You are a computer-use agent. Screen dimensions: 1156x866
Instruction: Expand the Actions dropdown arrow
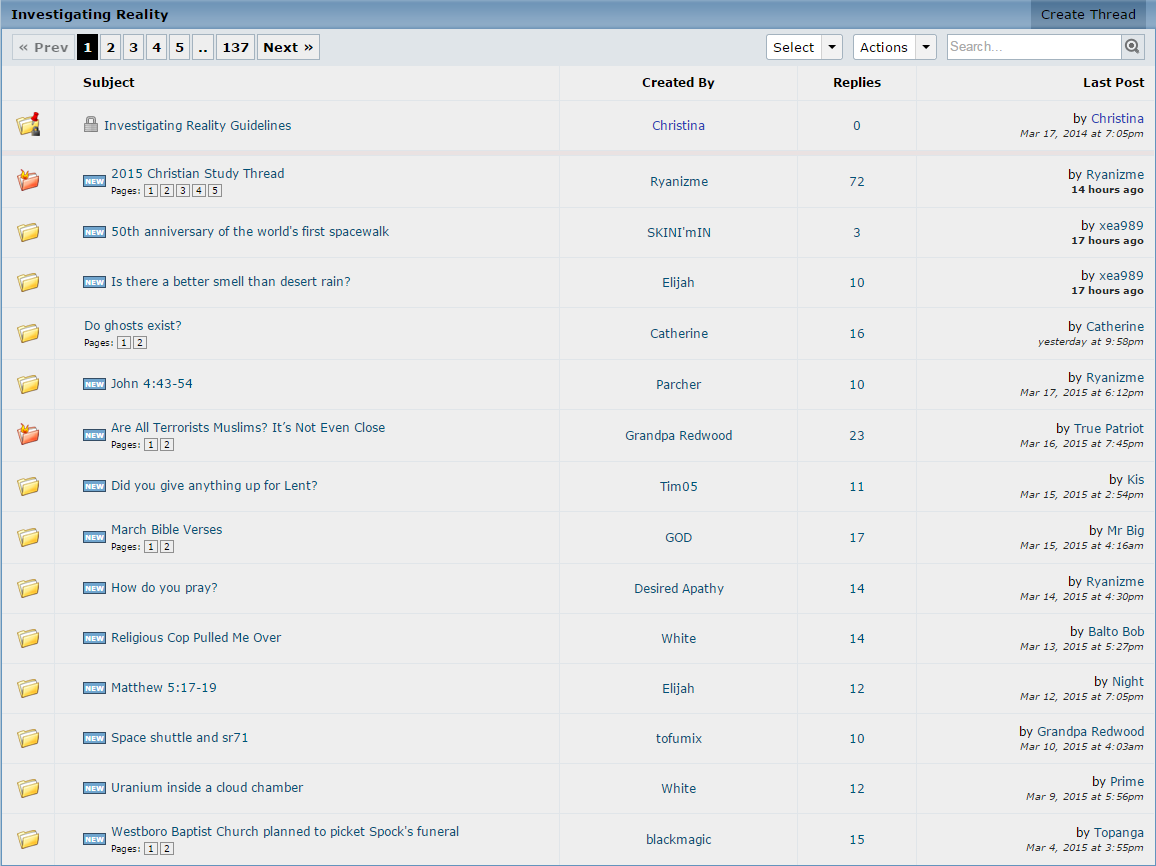tap(925, 47)
